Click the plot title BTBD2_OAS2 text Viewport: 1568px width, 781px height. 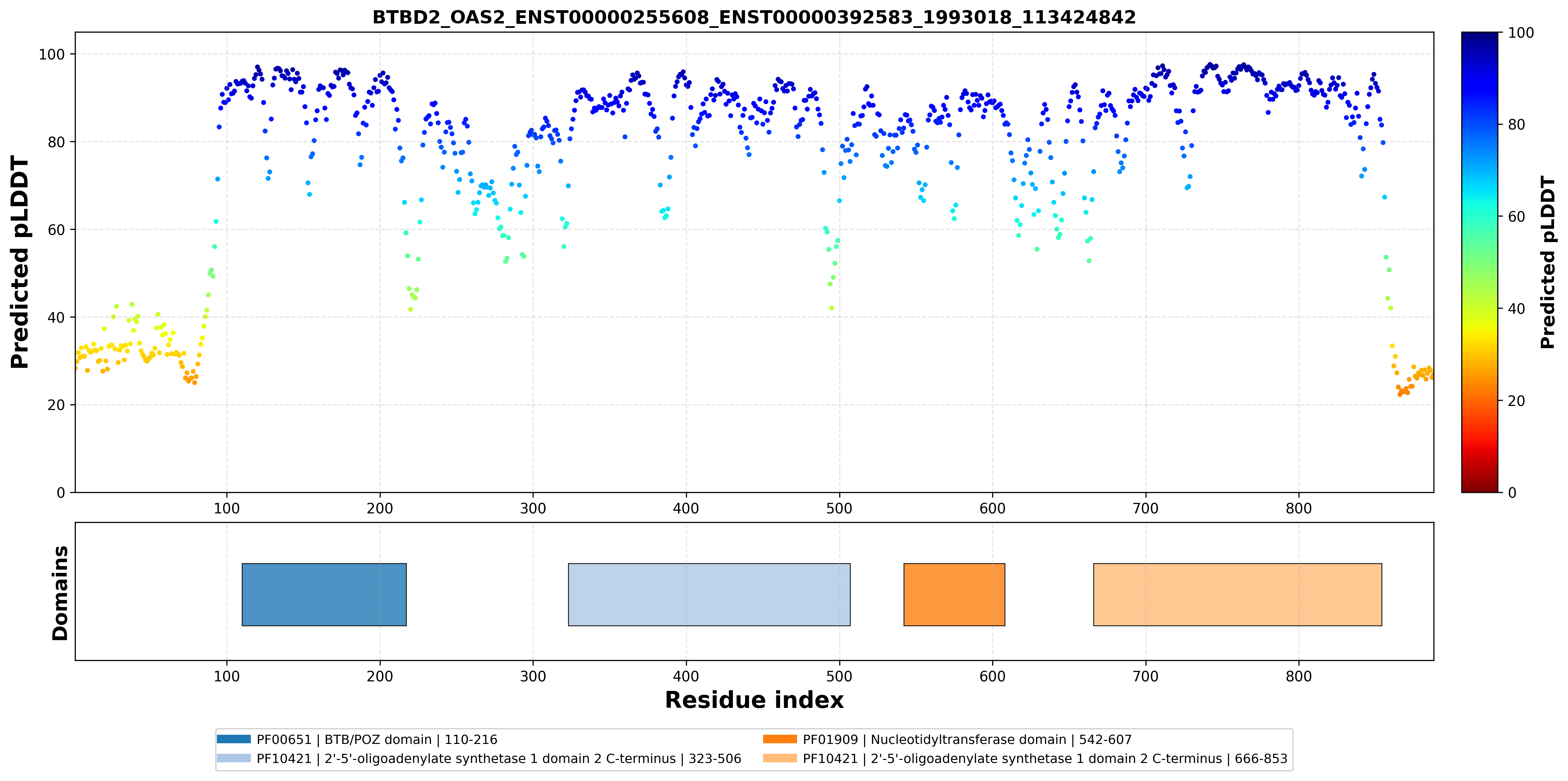pos(754,17)
